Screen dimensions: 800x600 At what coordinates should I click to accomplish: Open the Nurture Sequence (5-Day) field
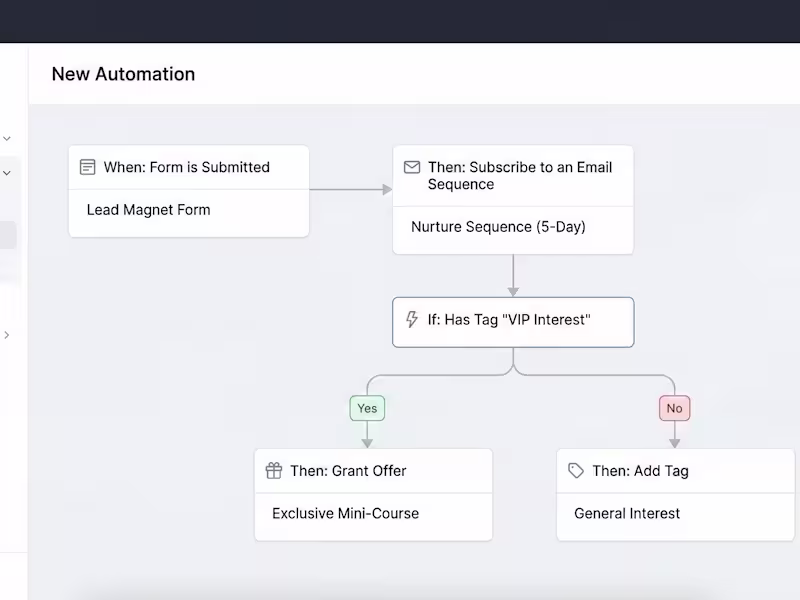point(498,227)
